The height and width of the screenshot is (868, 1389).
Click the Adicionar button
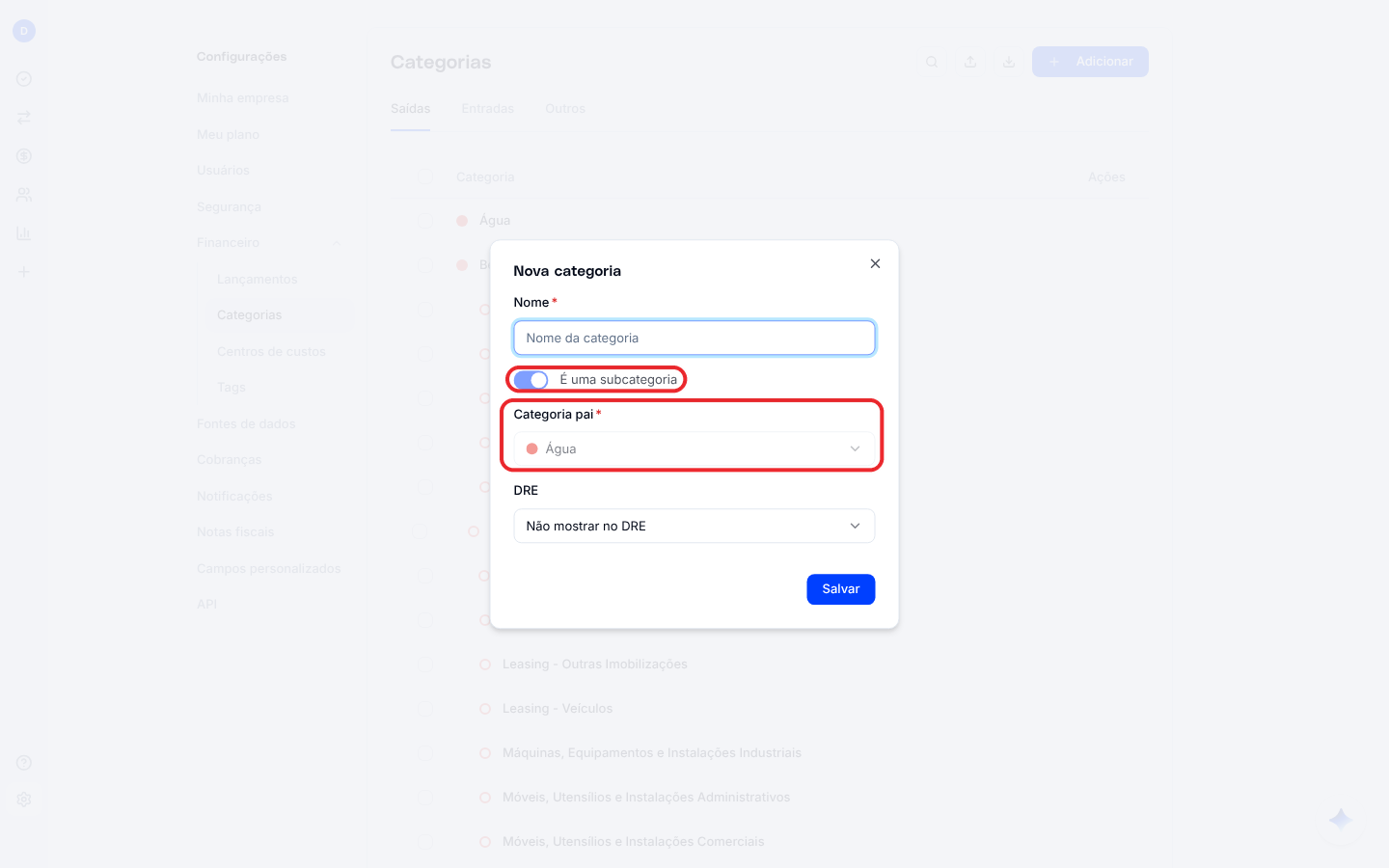click(1090, 62)
